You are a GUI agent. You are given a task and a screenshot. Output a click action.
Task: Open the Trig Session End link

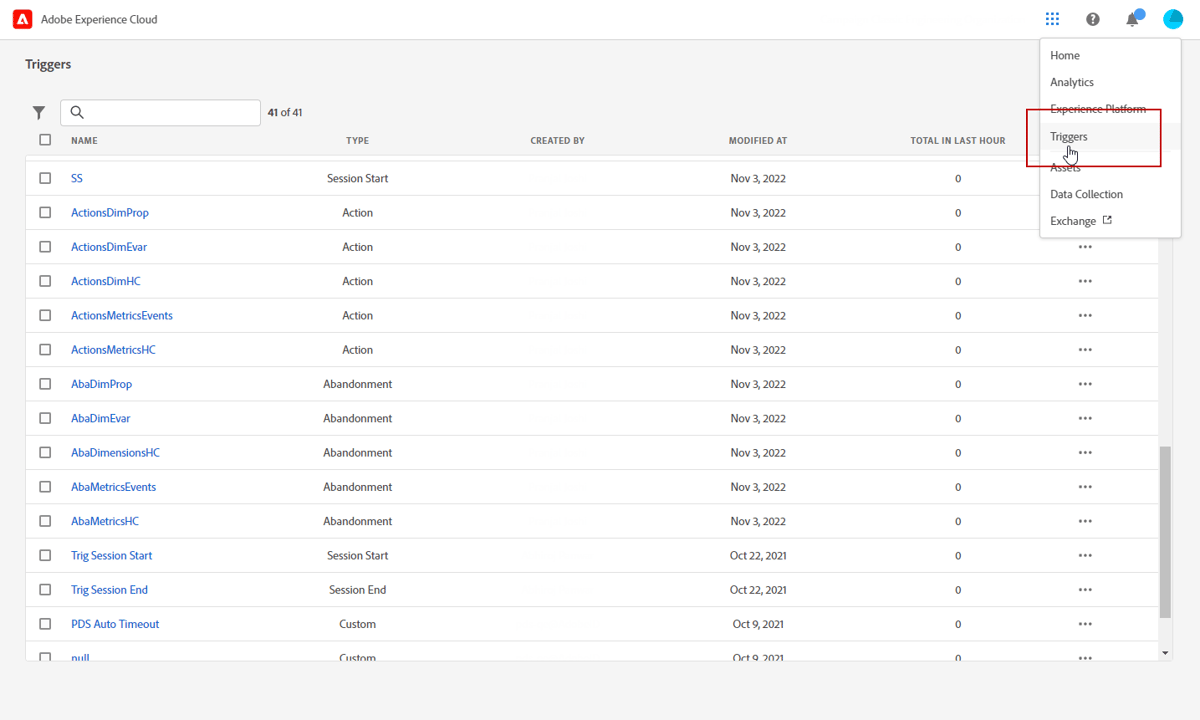point(109,590)
